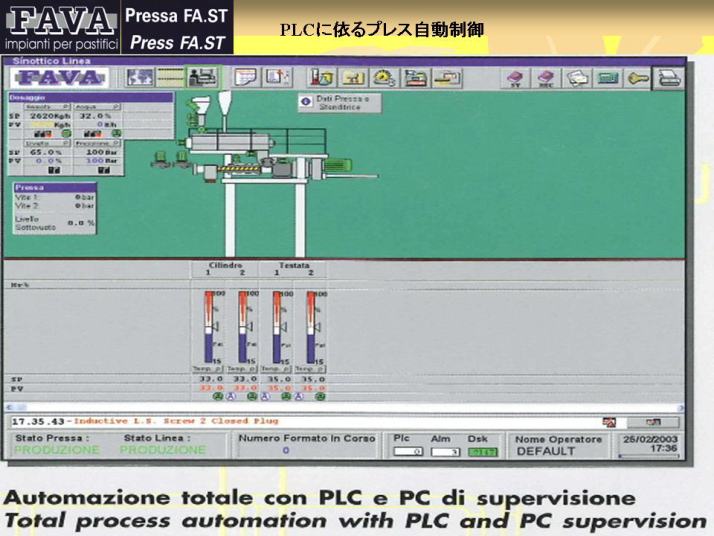Toggle green circle under Testata 2 column
Screen dimensions: 714x536
click(321, 397)
